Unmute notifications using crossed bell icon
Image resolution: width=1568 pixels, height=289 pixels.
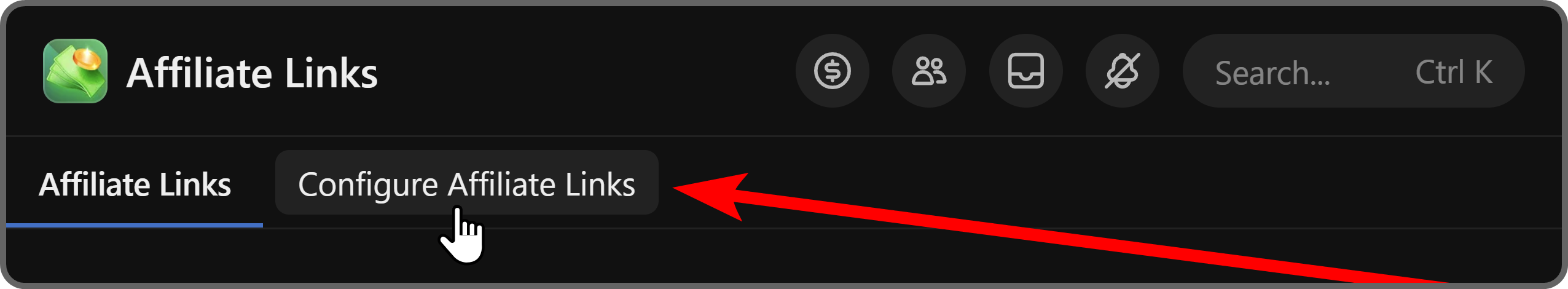pos(1123,71)
